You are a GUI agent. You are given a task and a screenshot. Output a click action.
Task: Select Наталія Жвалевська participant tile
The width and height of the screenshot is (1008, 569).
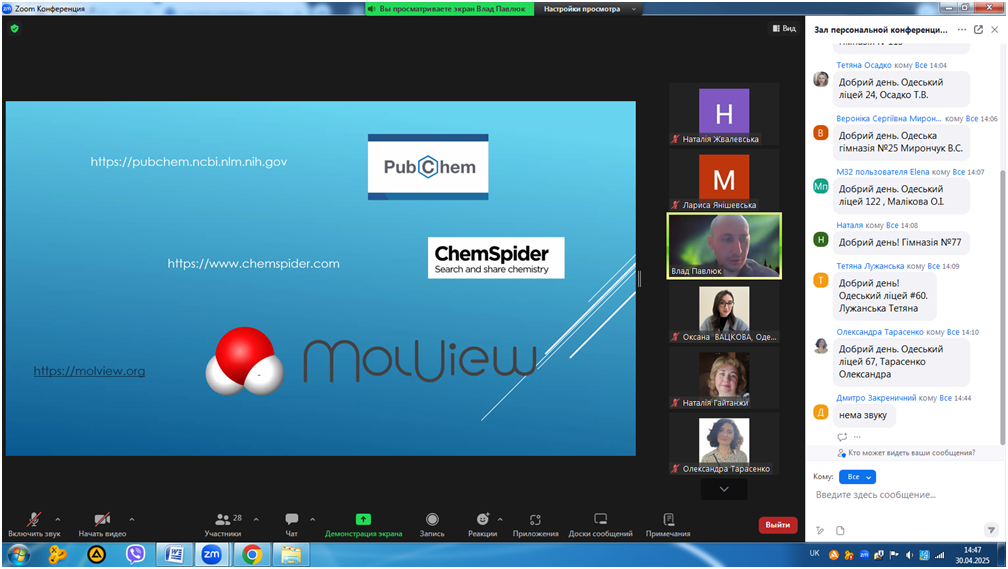coord(724,114)
